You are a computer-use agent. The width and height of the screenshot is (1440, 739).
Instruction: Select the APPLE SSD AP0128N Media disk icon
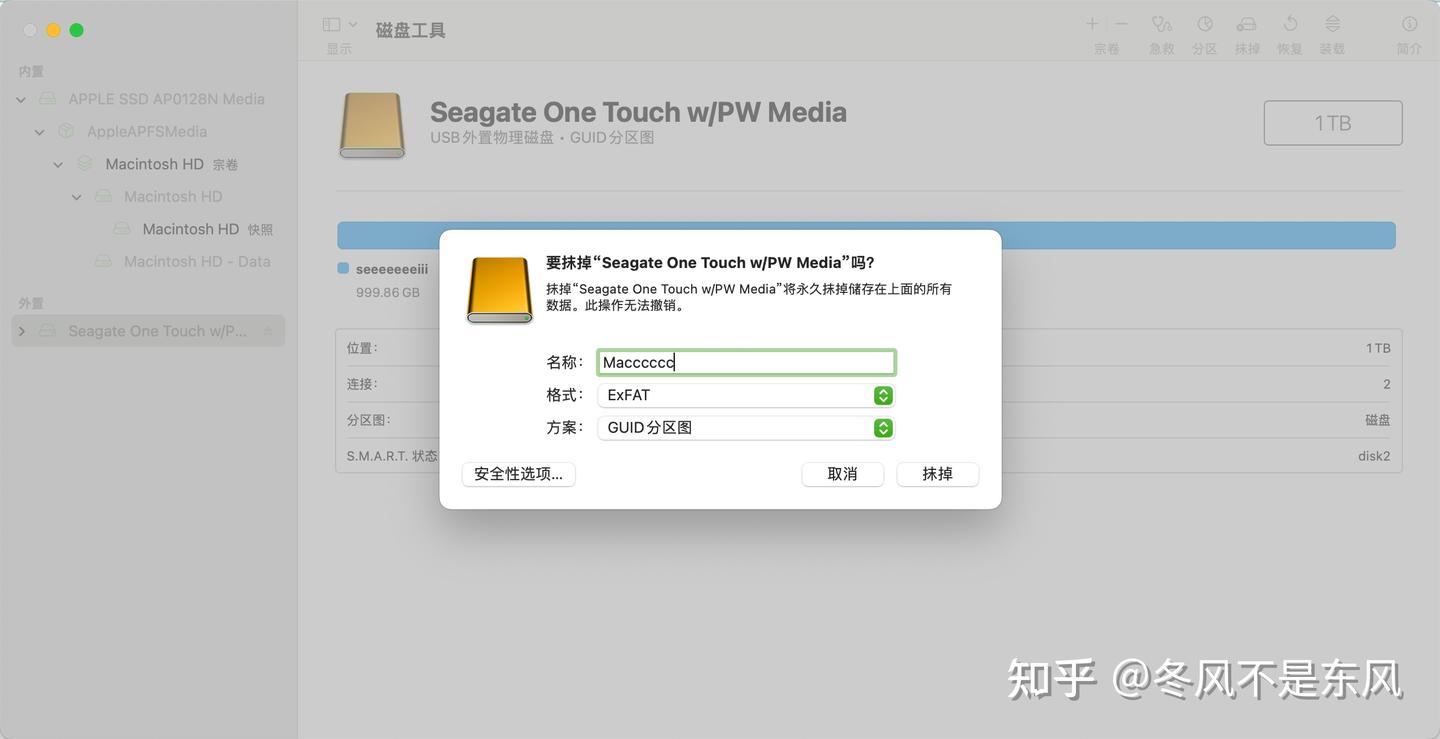pos(48,99)
